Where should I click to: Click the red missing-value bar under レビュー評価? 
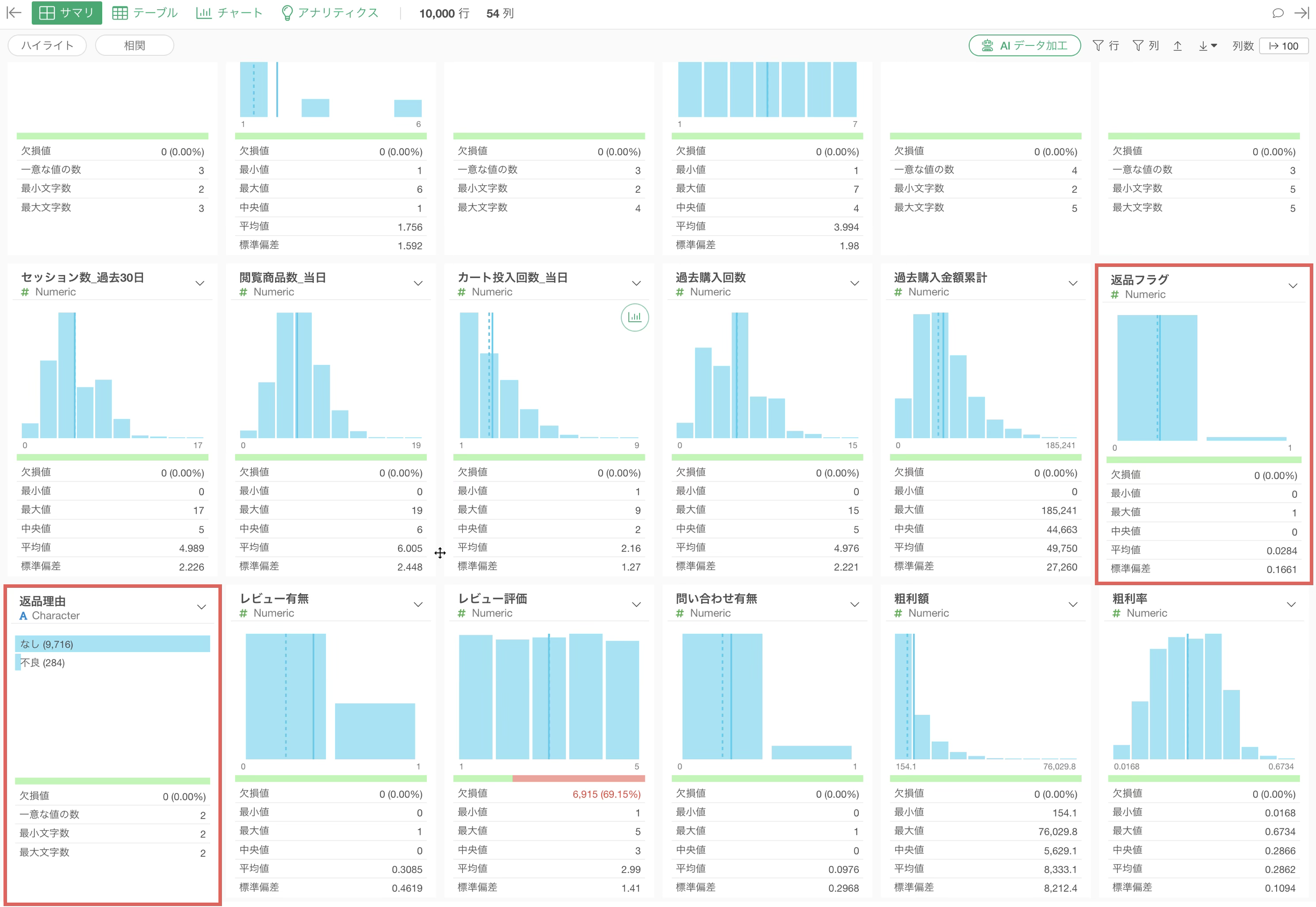tap(578, 778)
